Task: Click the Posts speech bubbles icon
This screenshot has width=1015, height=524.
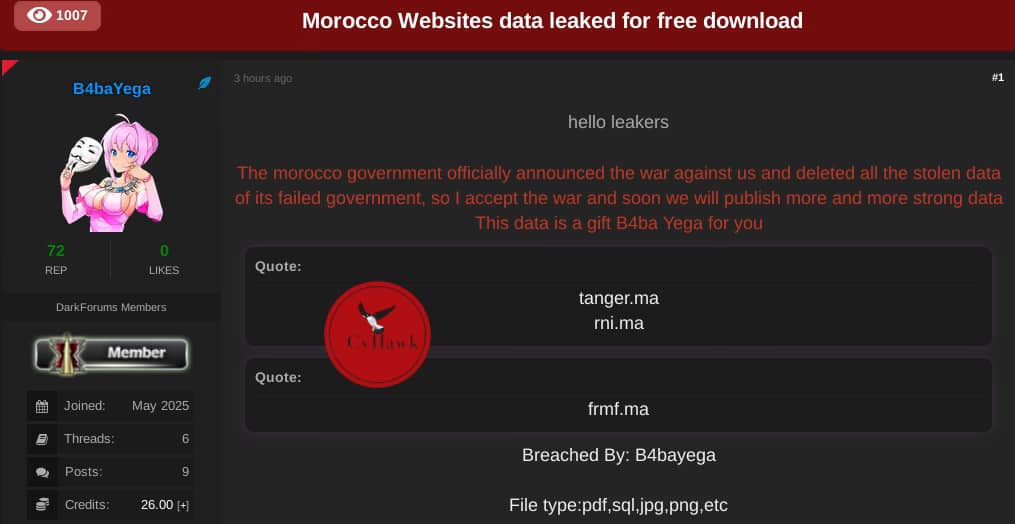Action: [42, 472]
